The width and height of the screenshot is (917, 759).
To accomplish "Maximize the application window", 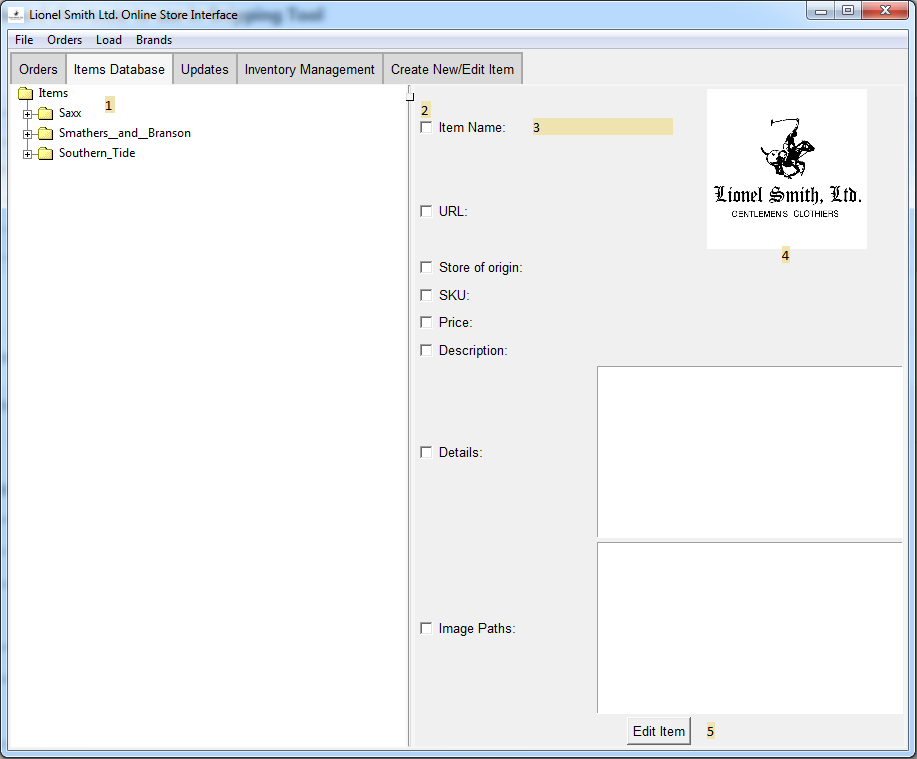I will pyautogui.click(x=848, y=11).
